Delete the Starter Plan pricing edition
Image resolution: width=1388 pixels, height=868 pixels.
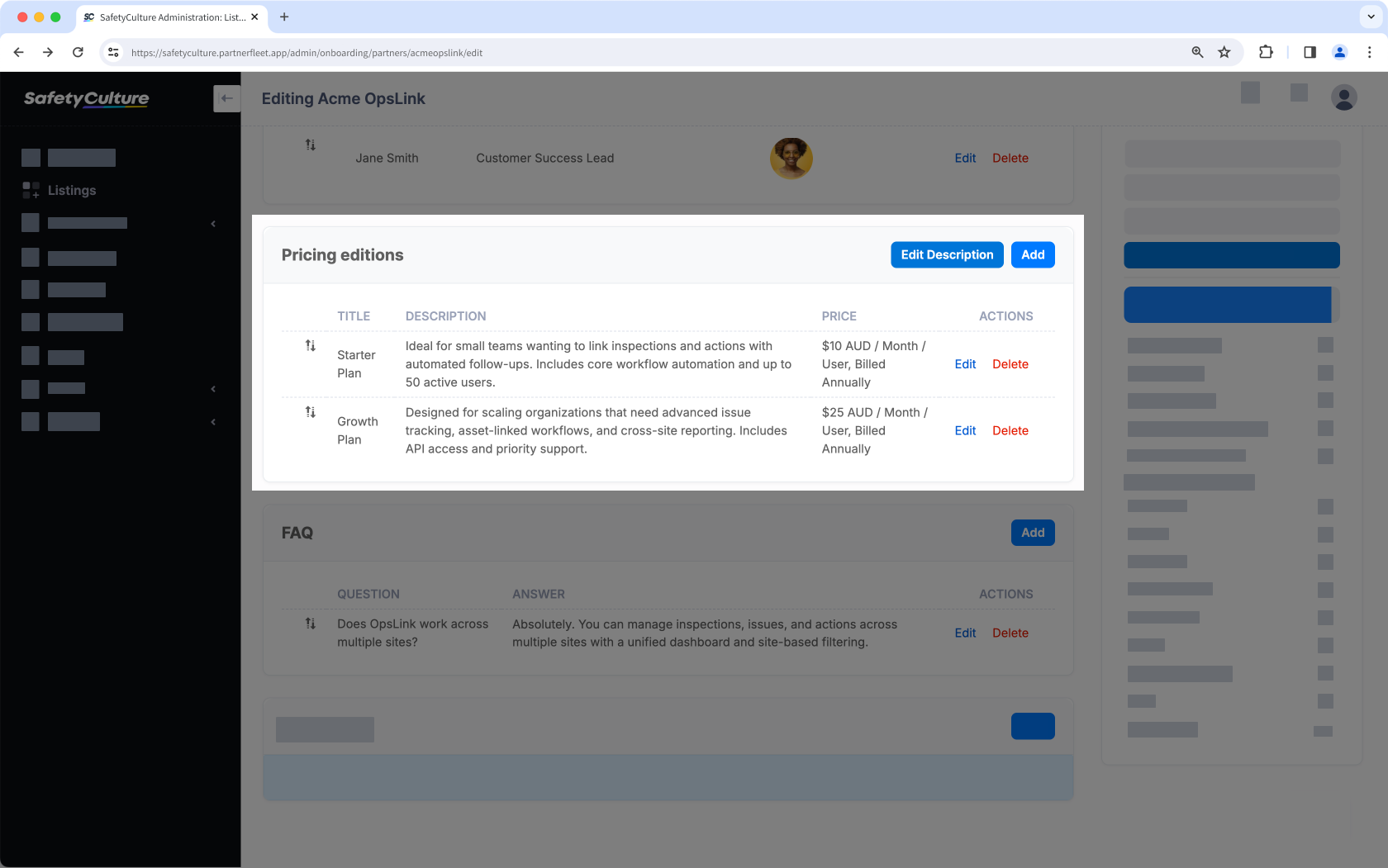tap(1010, 364)
